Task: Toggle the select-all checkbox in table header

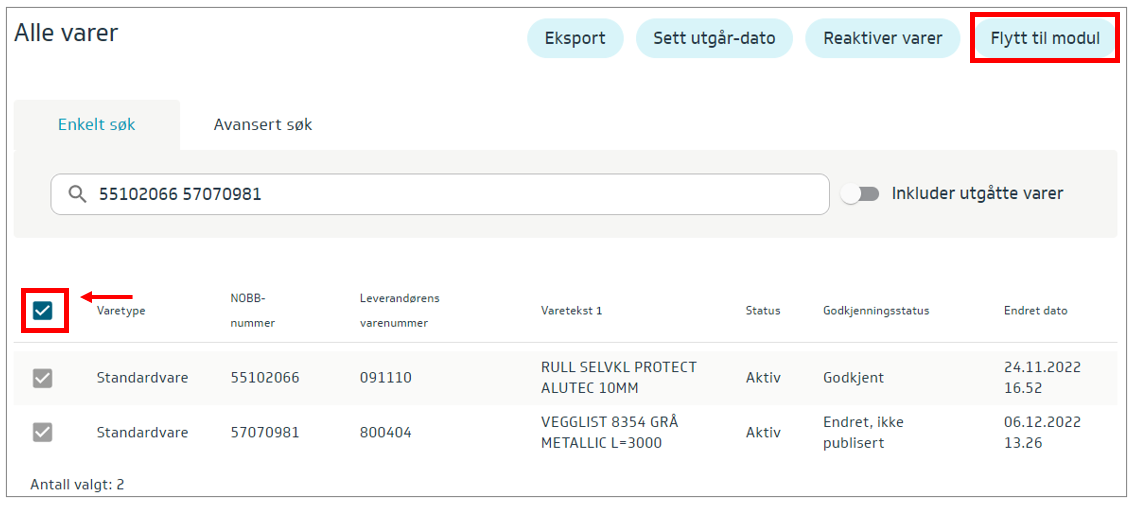Action: (x=42, y=310)
